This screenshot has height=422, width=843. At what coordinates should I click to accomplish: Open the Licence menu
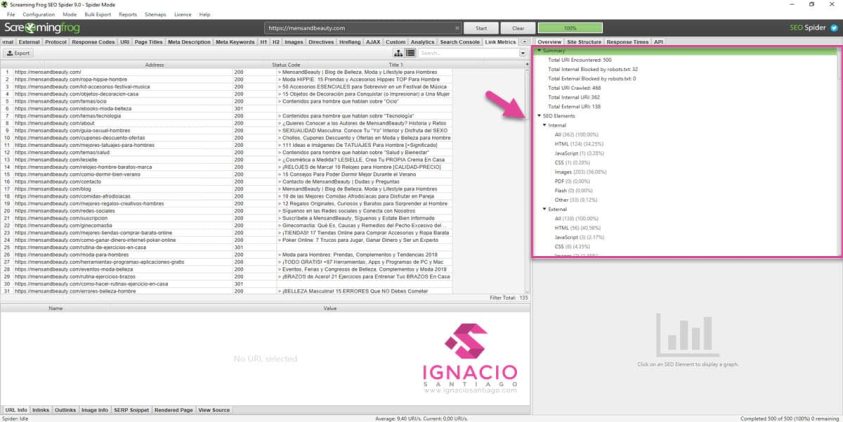point(183,15)
